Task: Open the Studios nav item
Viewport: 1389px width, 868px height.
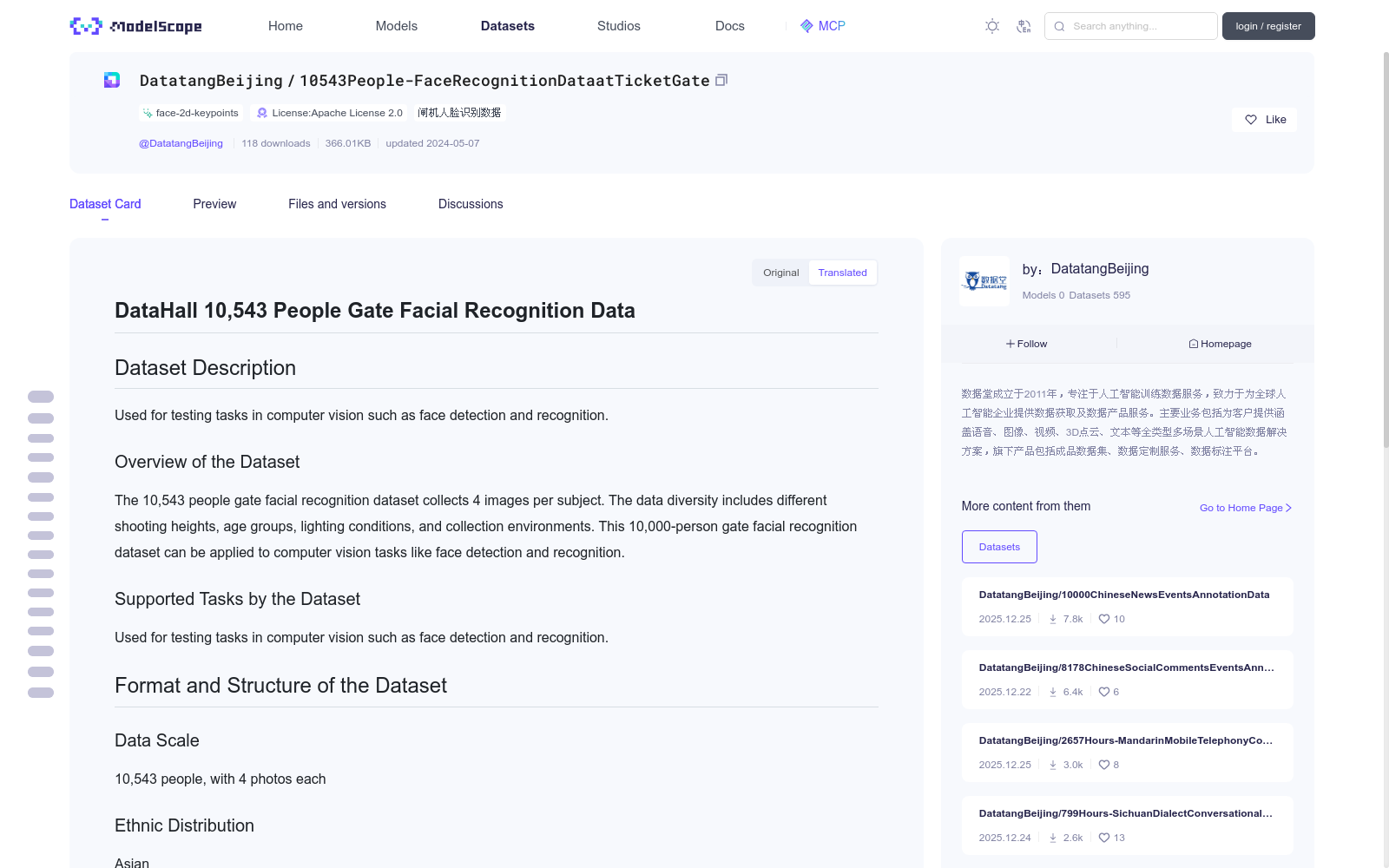Action: (619, 26)
